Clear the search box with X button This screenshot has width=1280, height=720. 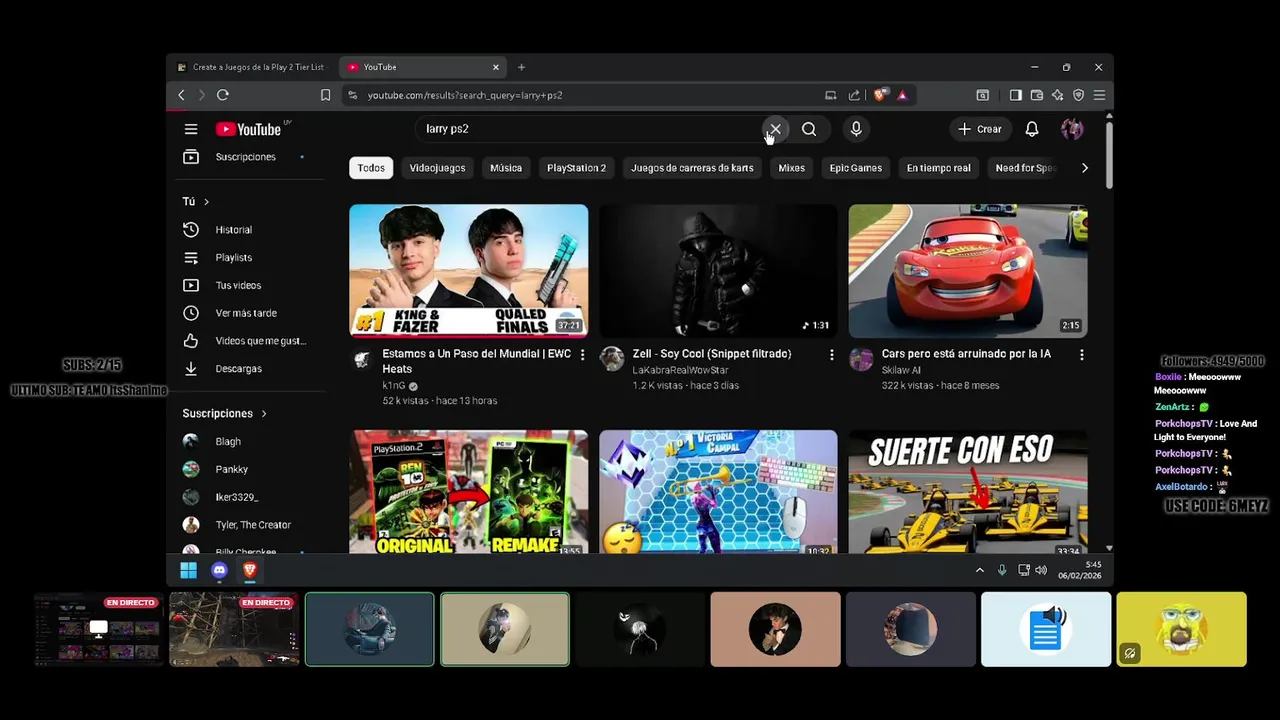775,129
